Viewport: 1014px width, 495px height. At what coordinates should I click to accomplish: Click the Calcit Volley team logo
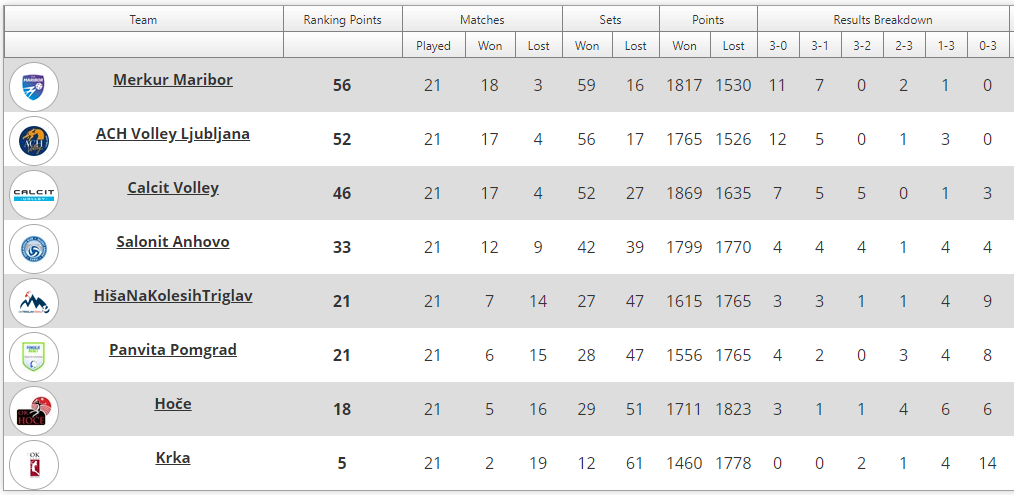pos(34,194)
